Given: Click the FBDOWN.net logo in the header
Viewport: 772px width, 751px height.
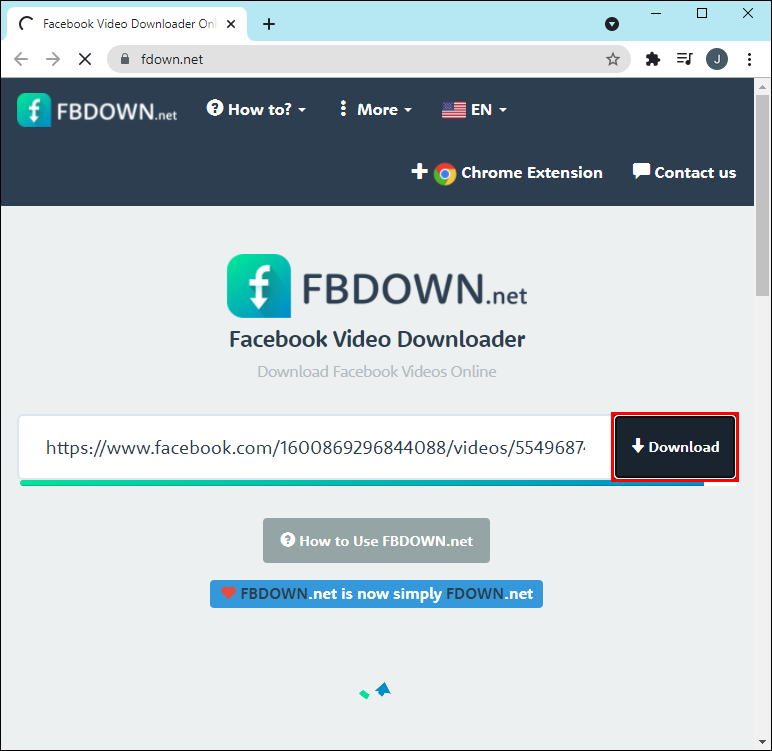Looking at the screenshot, I should (97, 110).
